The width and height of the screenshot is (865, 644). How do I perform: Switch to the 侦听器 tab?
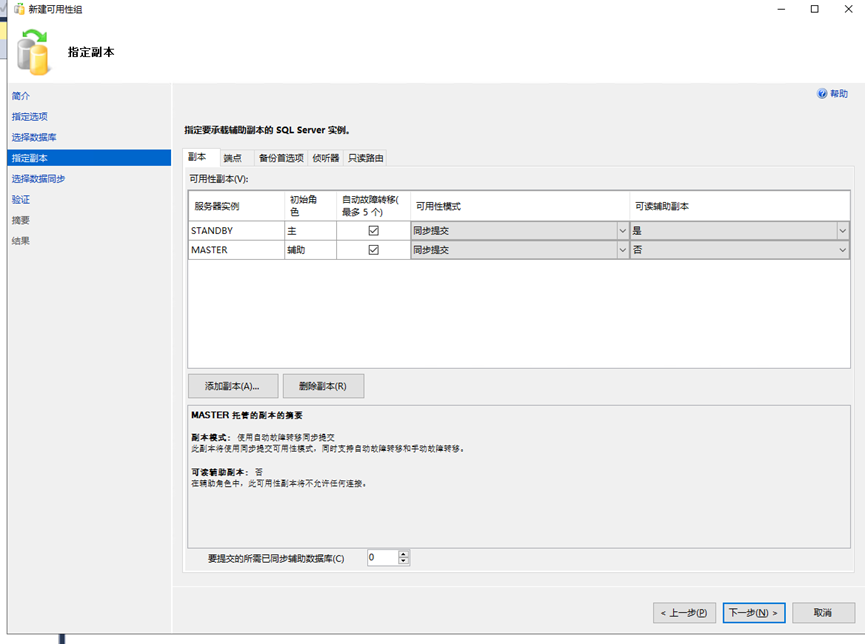(326, 158)
